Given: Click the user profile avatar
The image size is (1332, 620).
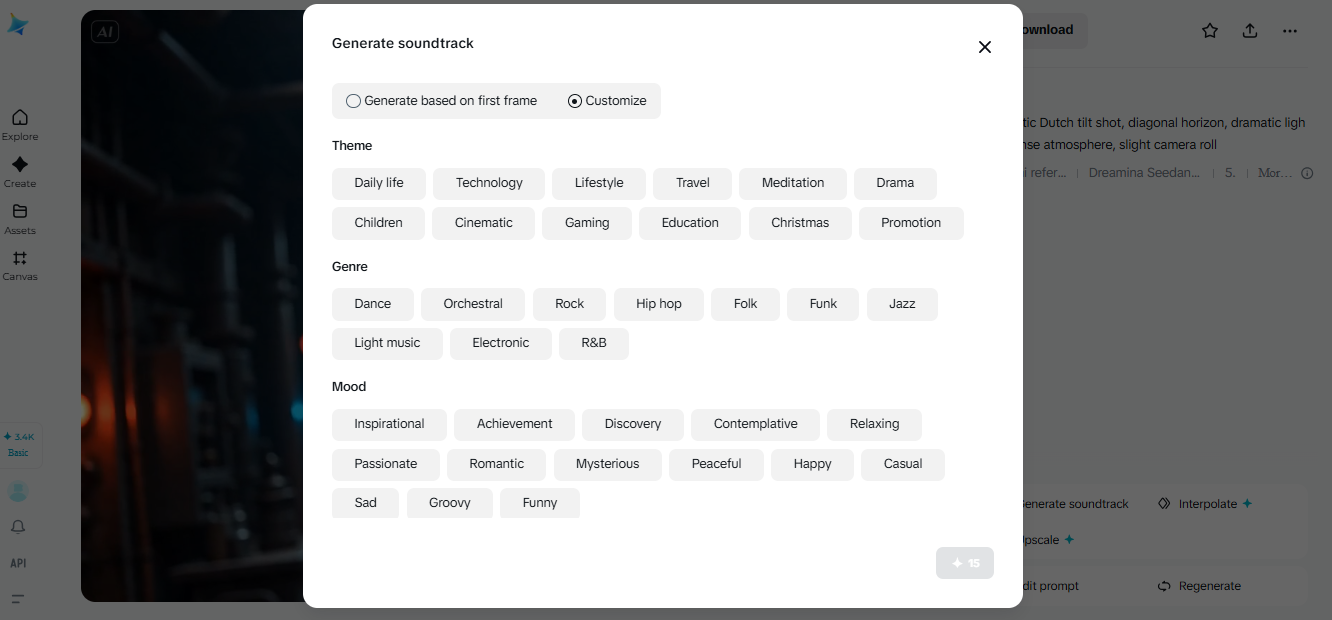Looking at the screenshot, I should coord(18,491).
